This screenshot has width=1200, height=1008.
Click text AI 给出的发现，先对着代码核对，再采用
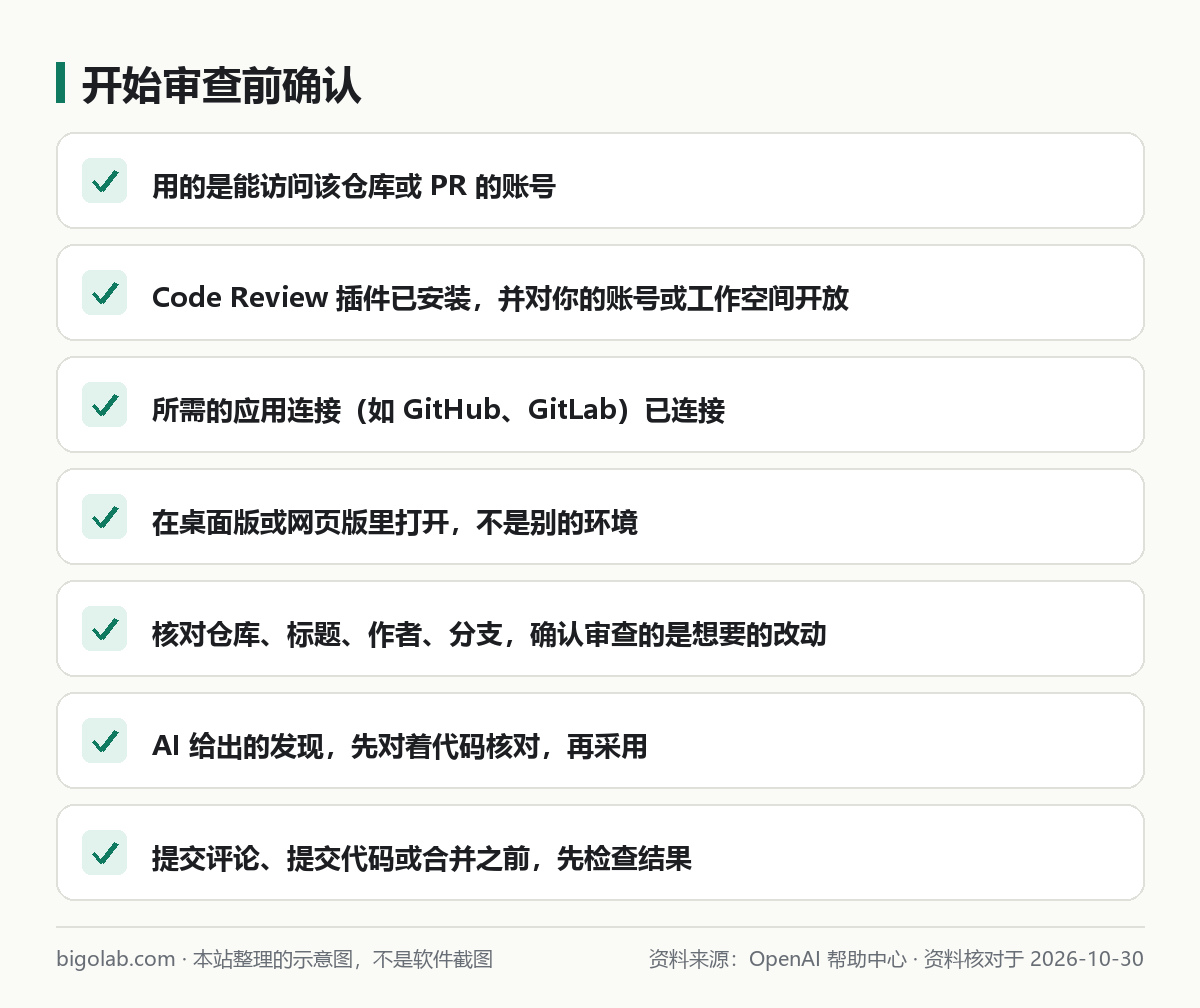click(x=400, y=746)
